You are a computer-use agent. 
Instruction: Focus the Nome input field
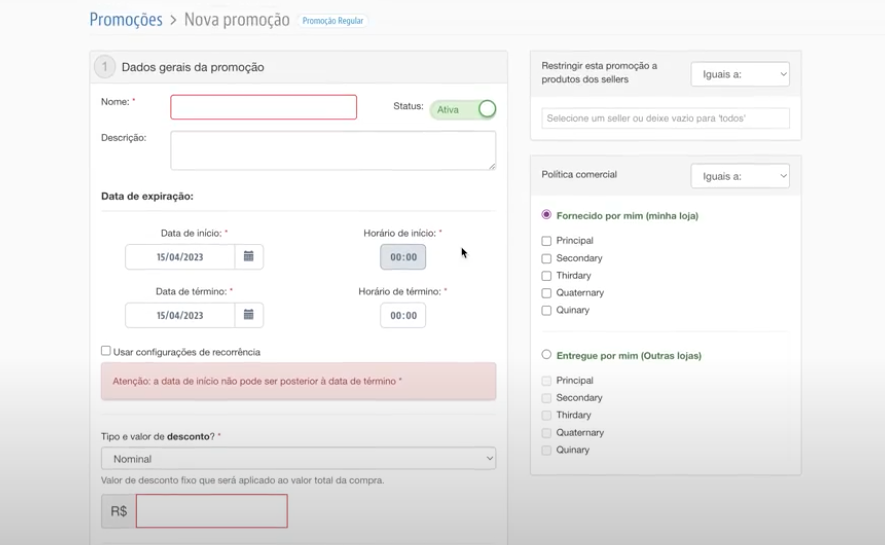[264, 107]
